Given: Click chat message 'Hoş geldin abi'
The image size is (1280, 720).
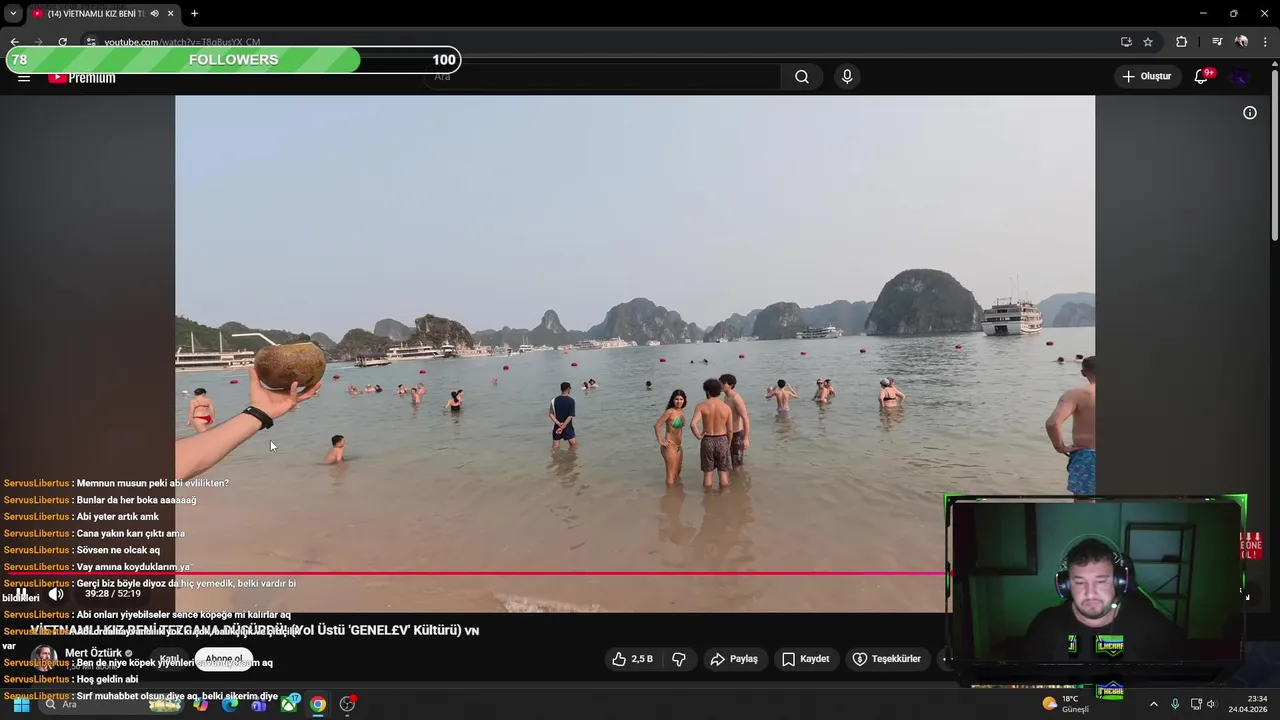Looking at the screenshot, I should (107, 679).
